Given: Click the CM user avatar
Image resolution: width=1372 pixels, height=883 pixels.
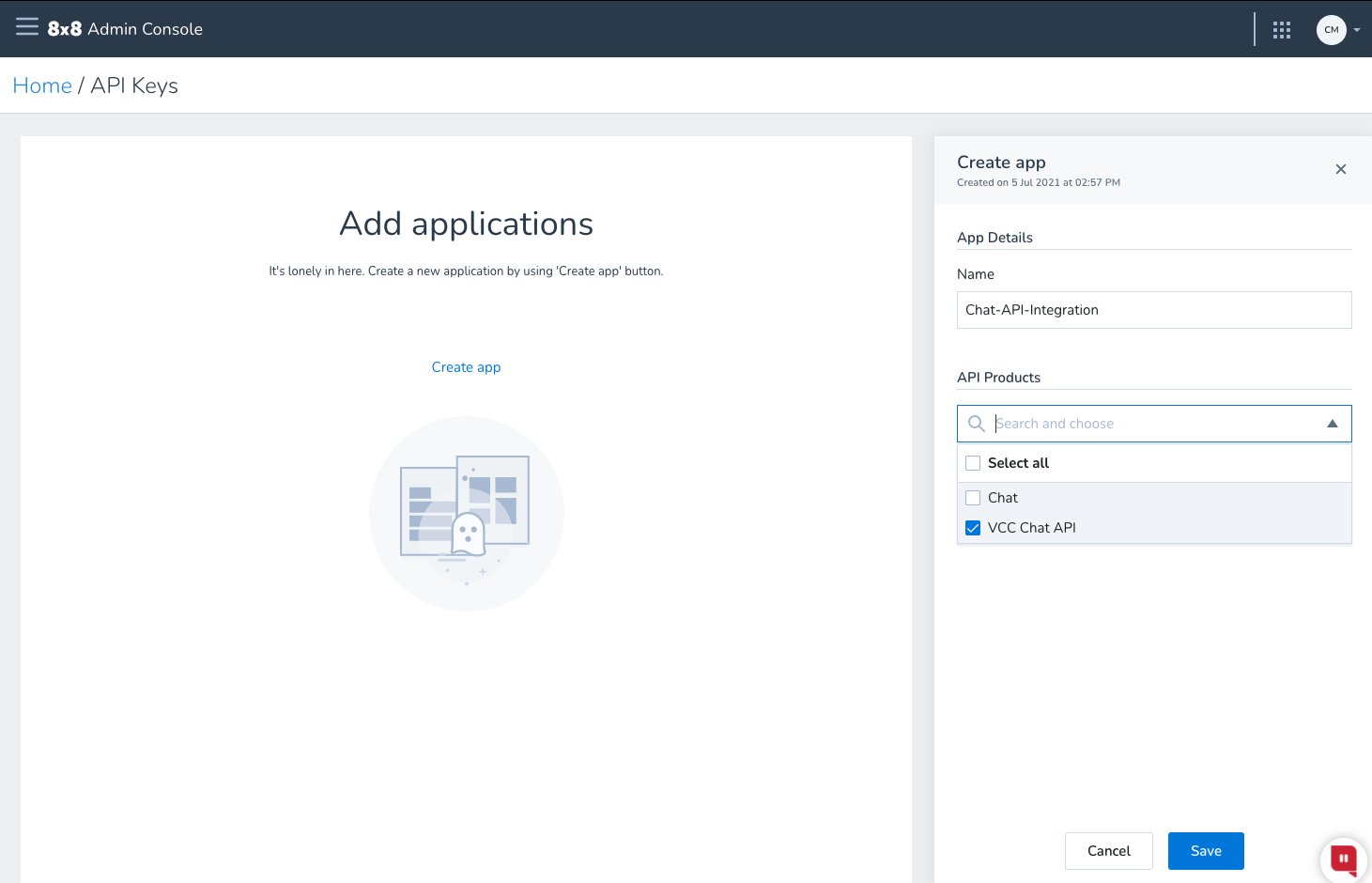Looking at the screenshot, I should (1331, 30).
